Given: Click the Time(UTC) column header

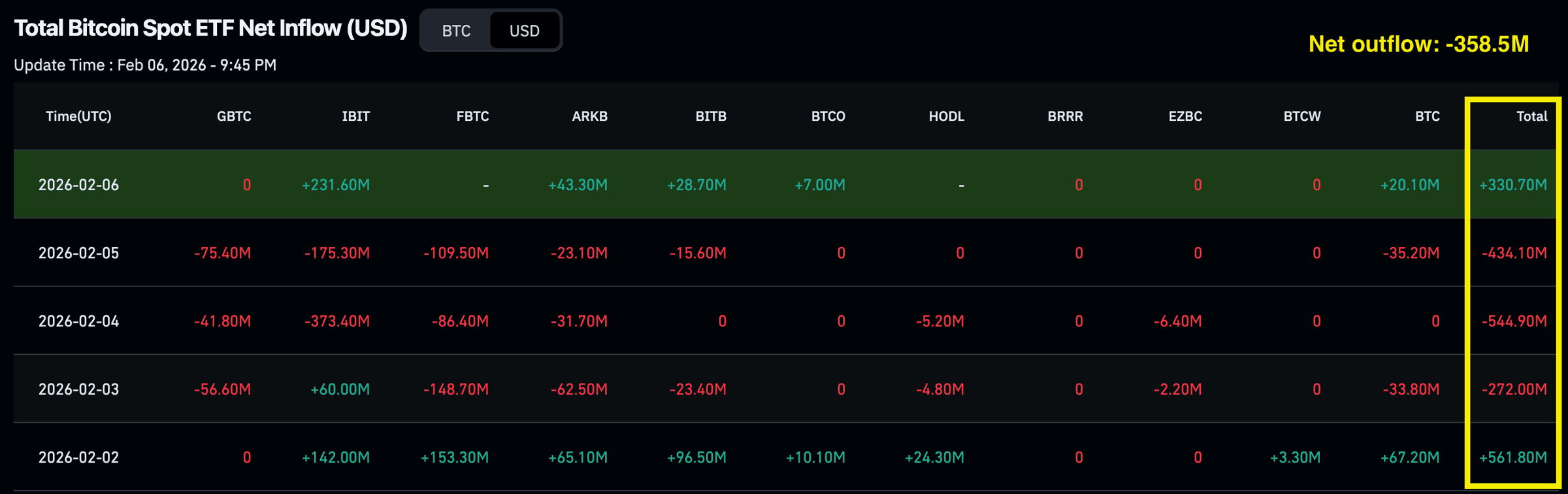Looking at the screenshot, I should point(78,116).
